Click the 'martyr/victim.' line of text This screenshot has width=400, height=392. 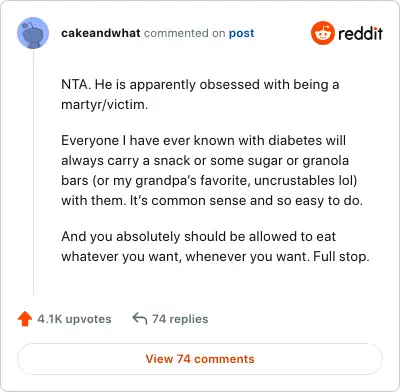pos(105,105)
